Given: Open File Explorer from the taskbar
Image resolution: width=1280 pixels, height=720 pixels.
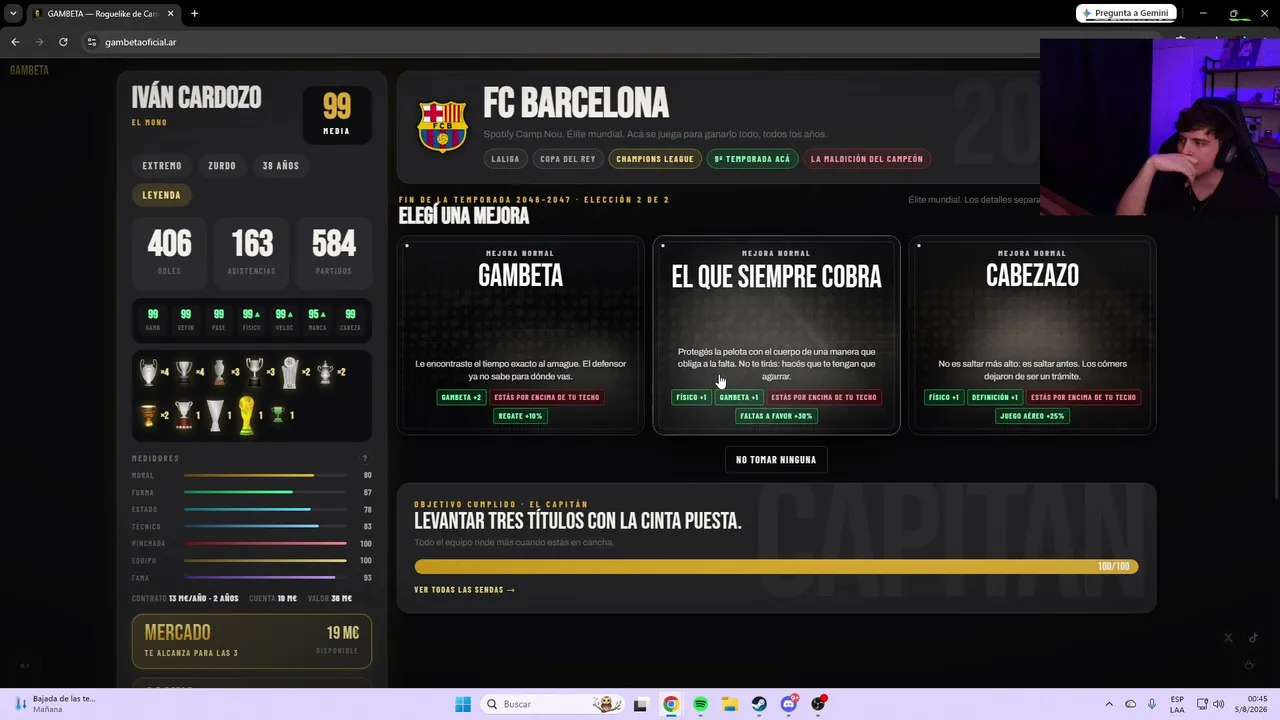Looking at the screenshot, I should [x=730, y=704].
